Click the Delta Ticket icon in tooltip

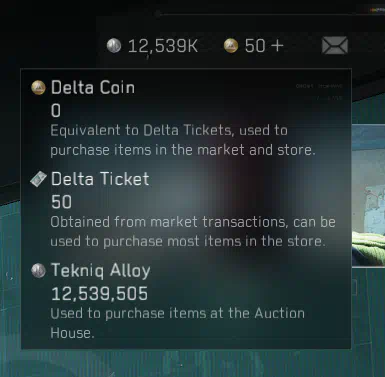pyautogui.click(x=38, y=179)
